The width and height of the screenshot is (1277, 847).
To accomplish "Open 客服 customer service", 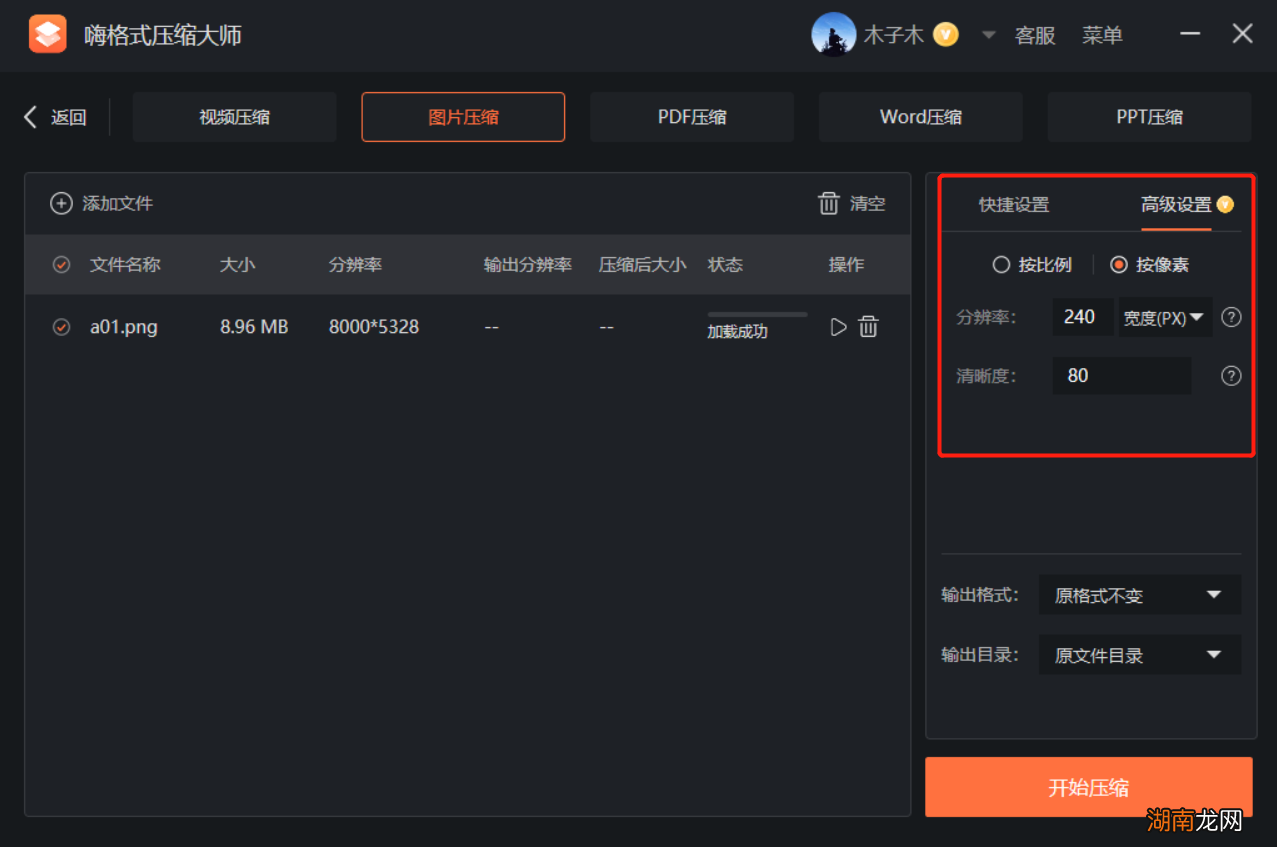I will [x=1035, y=35].
